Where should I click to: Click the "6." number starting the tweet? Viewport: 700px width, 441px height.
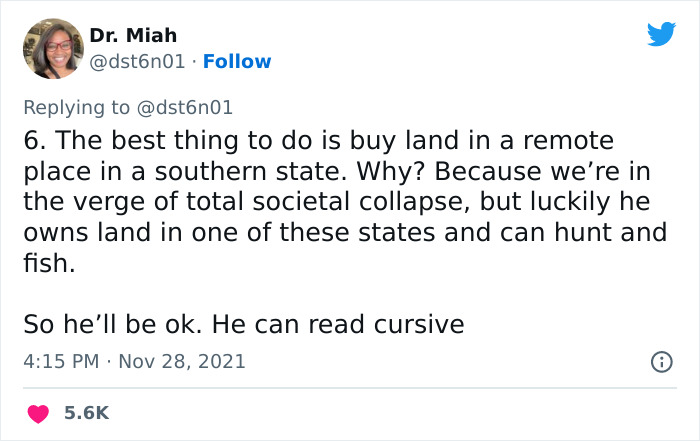coord(34,139)
